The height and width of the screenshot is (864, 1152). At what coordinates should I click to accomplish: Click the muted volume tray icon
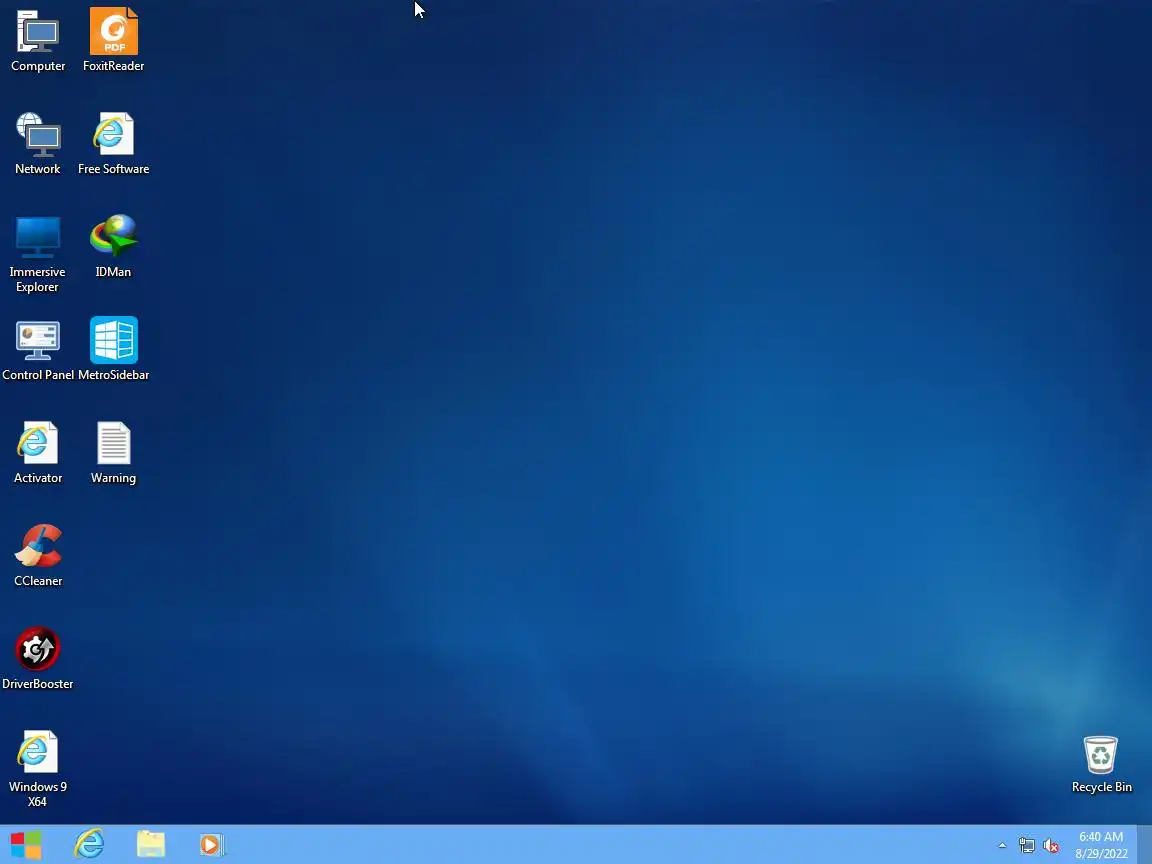click(x=1051, y=846)
